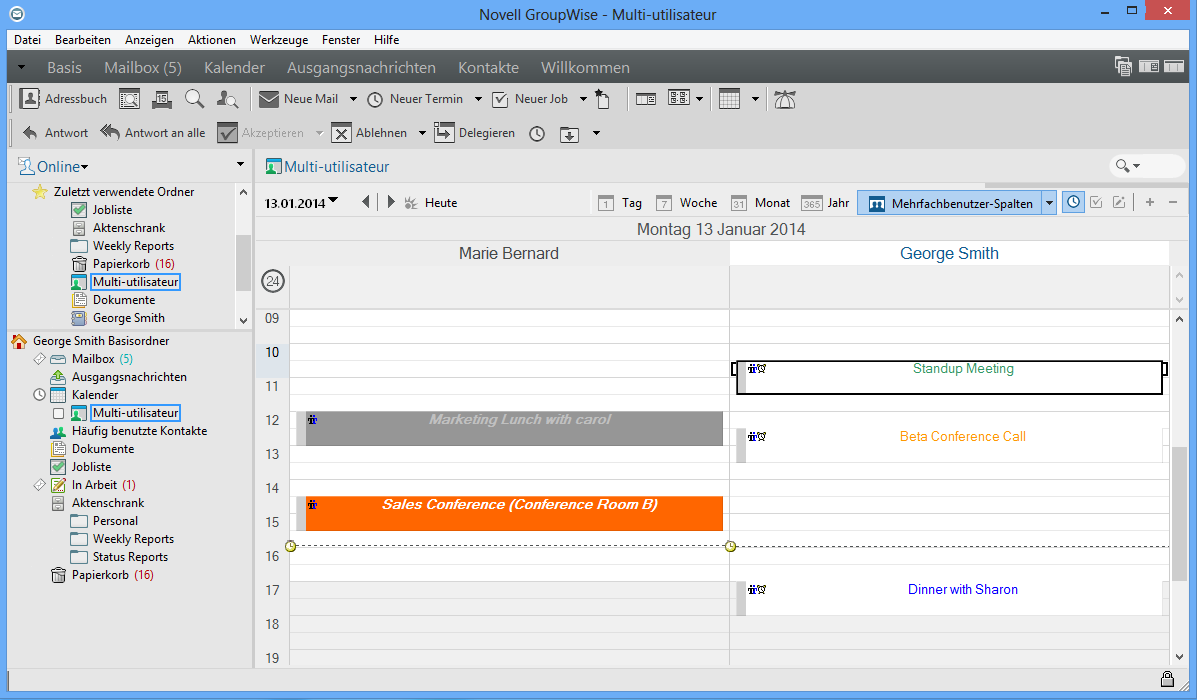
Task: Click the four-grid view options icon
Action: pyautogui.click(x=679, y=98)
